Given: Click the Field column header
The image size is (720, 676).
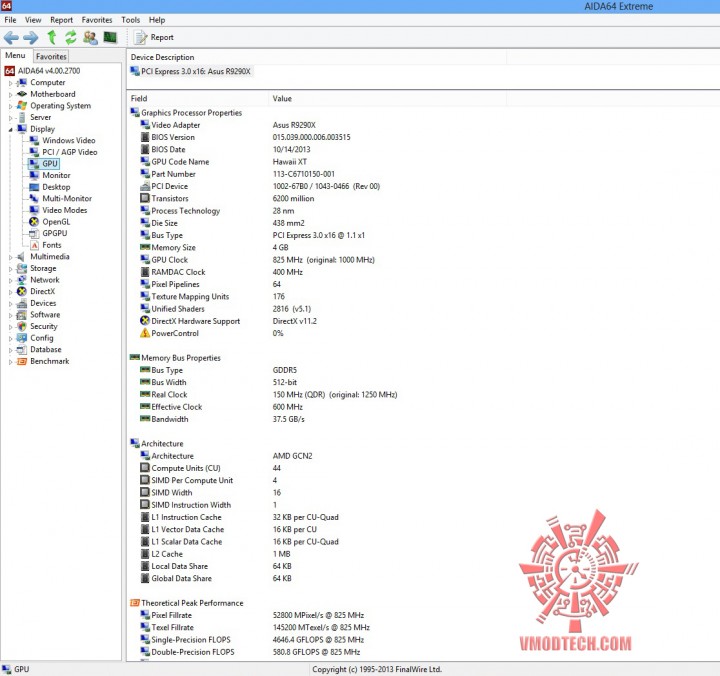Looking at the screenshot, I should coord(197,98).
